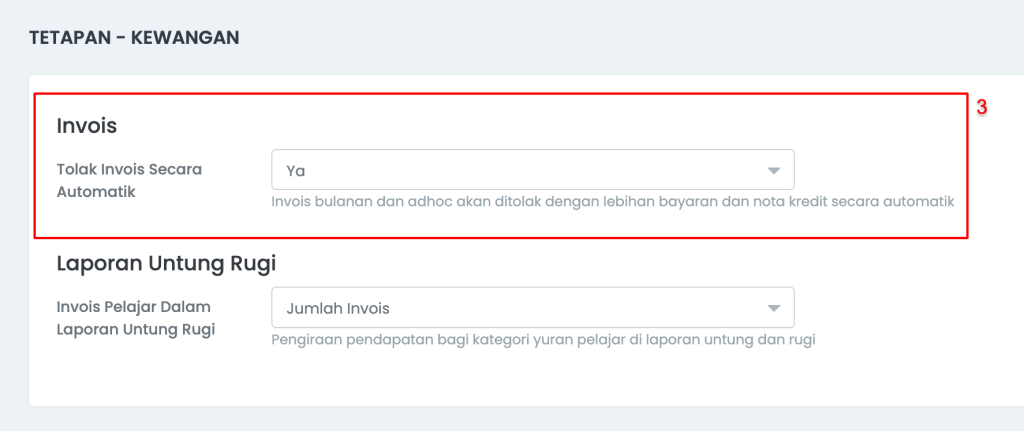Viewport: 1024px width, 431px height.
Task: Click the 'TETAPAN - KEWANGAN' page title
Action: [135, 37]
